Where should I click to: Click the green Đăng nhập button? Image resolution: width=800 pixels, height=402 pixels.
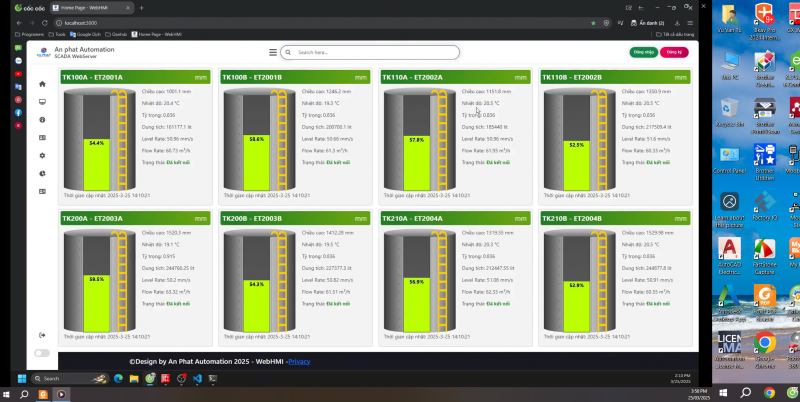click(644, 52)
